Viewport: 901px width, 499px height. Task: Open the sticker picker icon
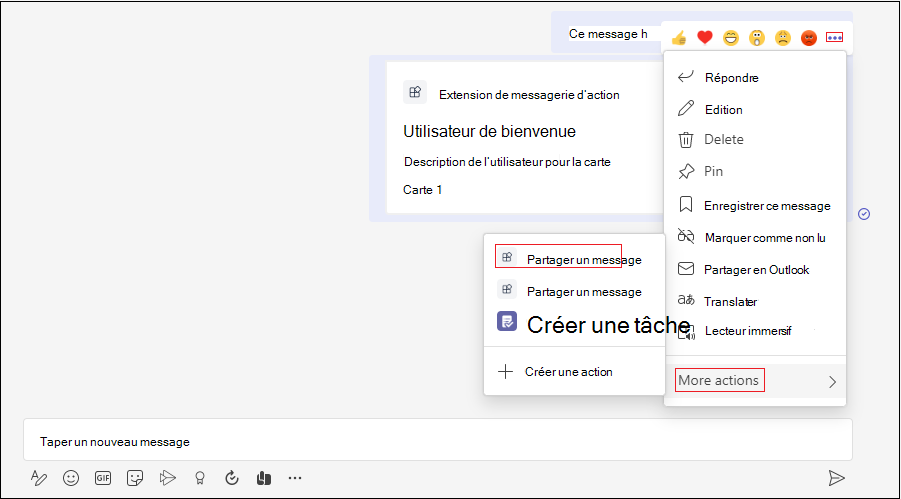tap(135, 478)
